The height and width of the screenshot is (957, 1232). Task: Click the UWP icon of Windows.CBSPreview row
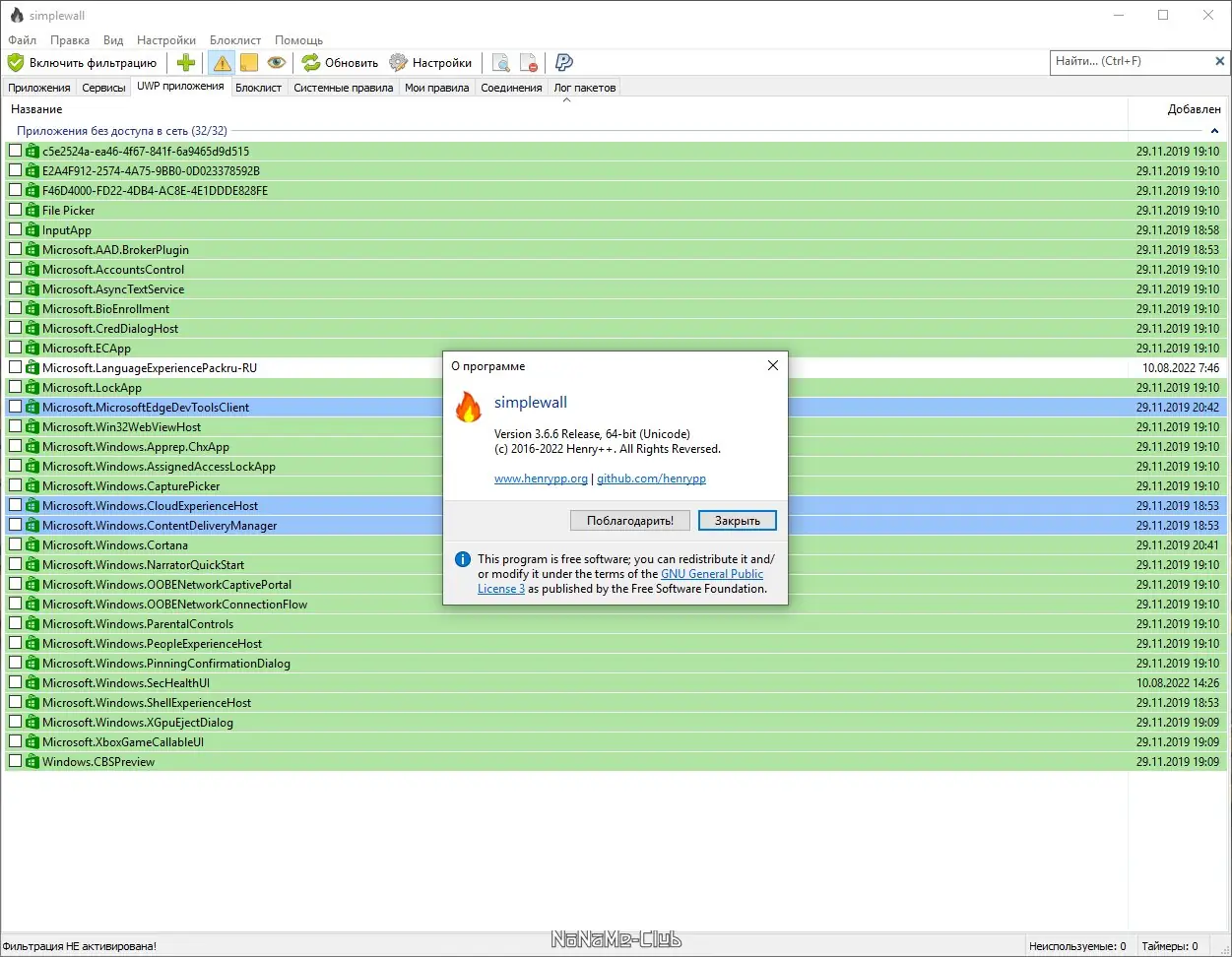32,762
